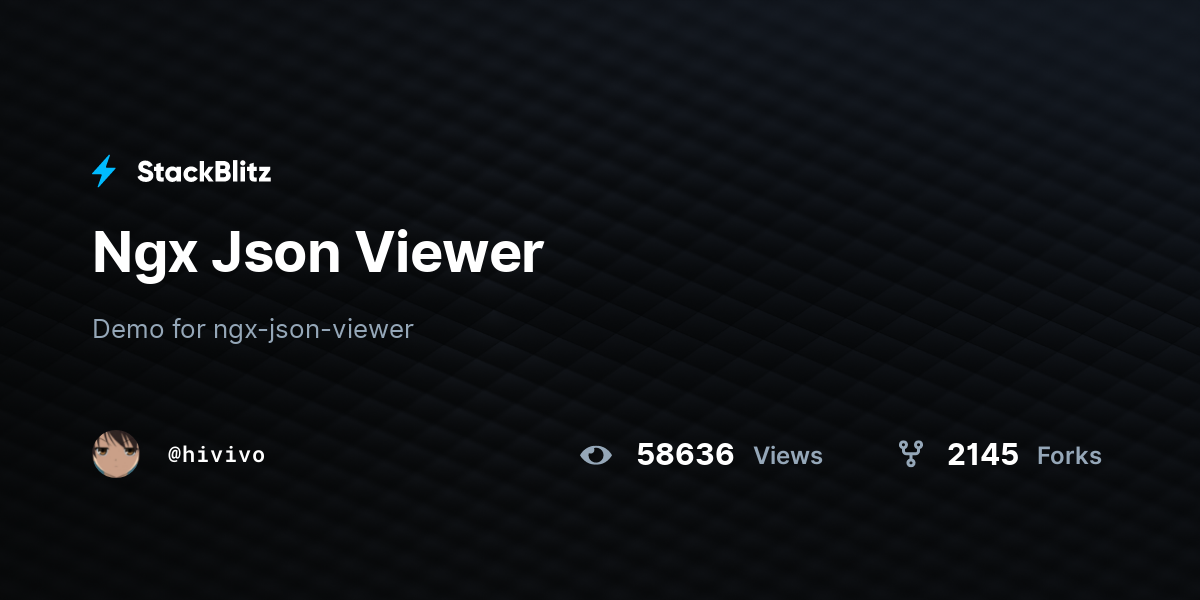Click the word 'Demo' in the description
Screen dimensions: 1200x600
[x=128, y=328]
